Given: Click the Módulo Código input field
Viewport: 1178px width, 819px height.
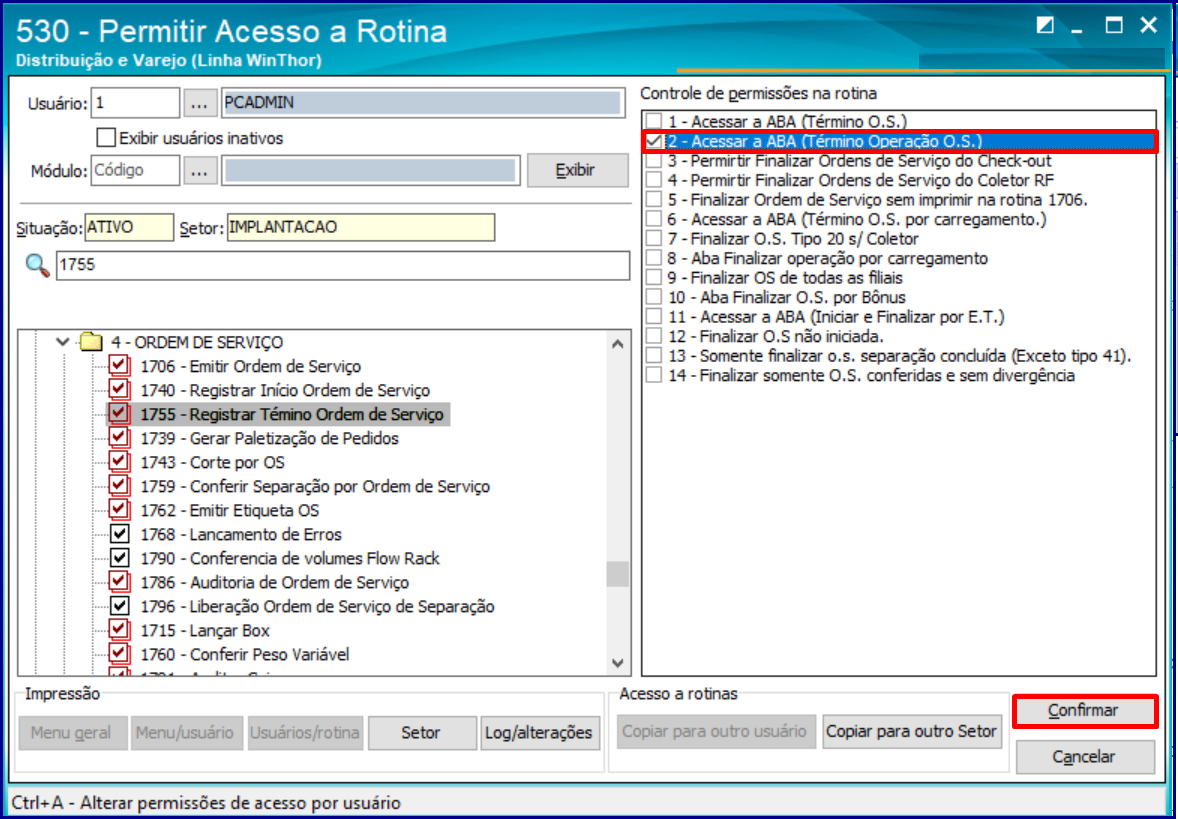Looking at the screenshot, I should point(135,171).
